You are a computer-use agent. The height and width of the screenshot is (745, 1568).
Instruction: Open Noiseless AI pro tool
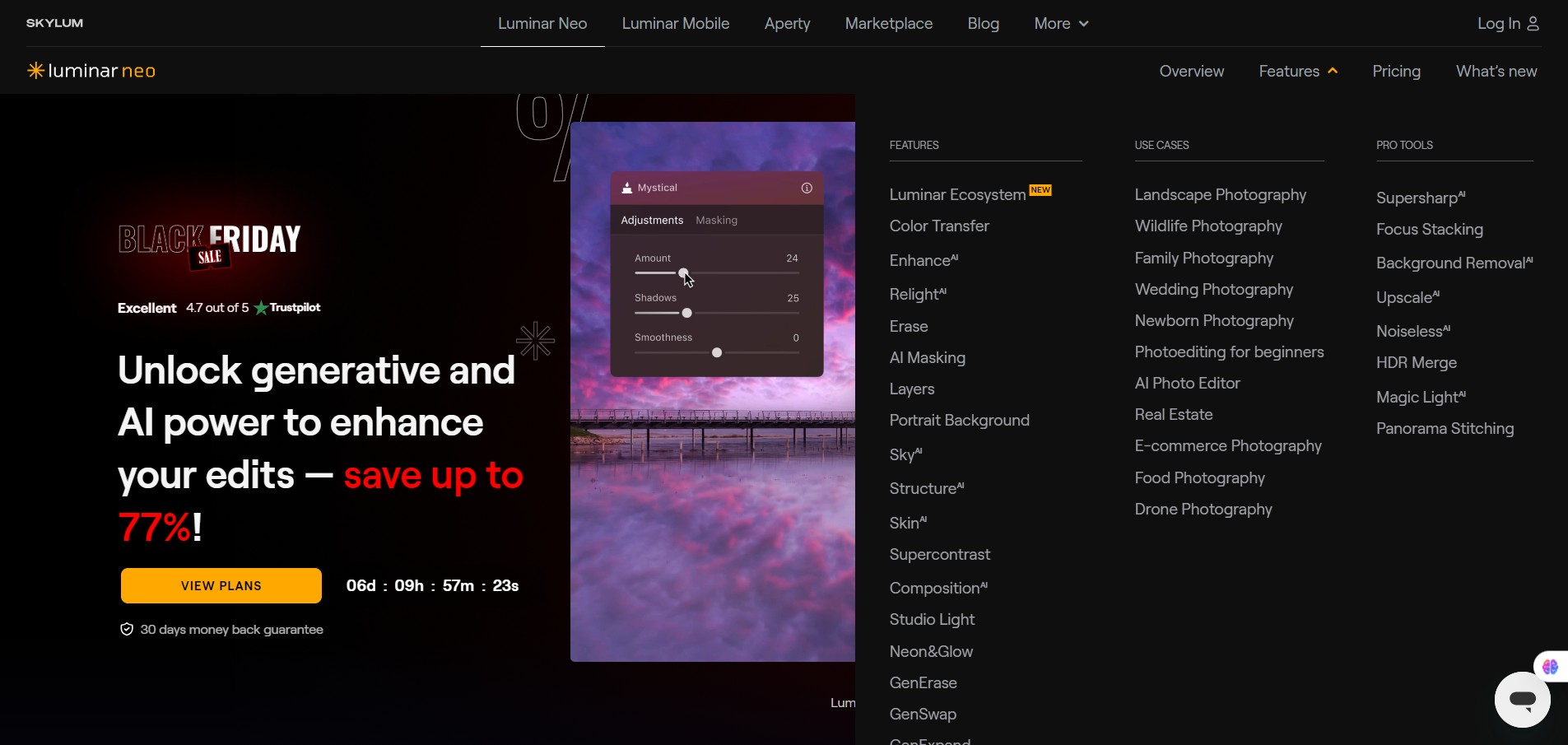[x=1413, y=331]
